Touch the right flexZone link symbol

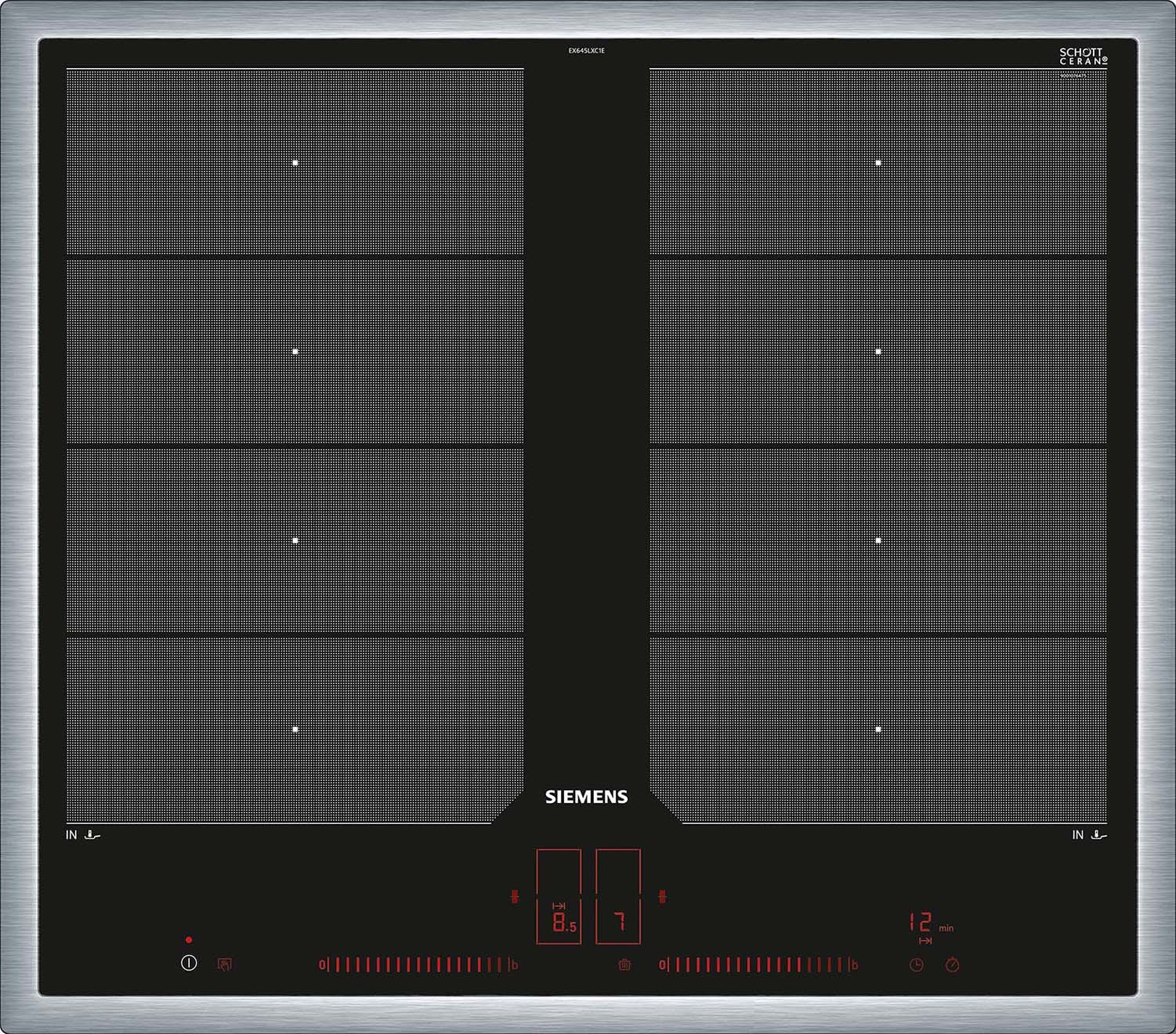point(662,896)
